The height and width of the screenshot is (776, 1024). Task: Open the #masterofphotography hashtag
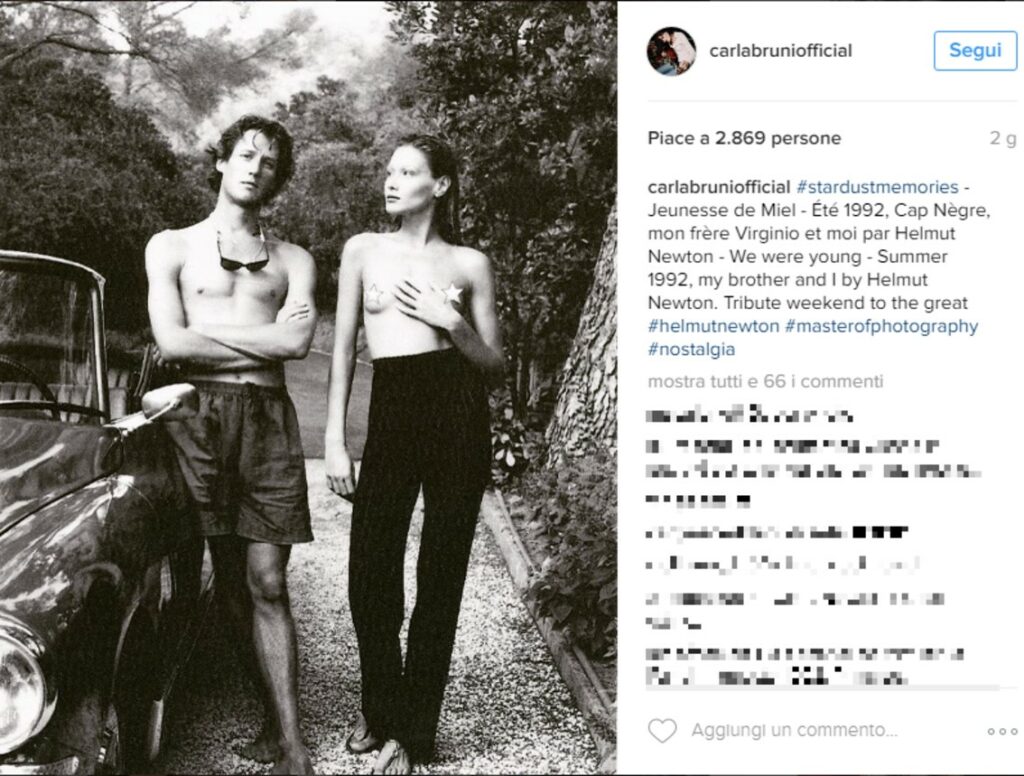tap(882, 327)
